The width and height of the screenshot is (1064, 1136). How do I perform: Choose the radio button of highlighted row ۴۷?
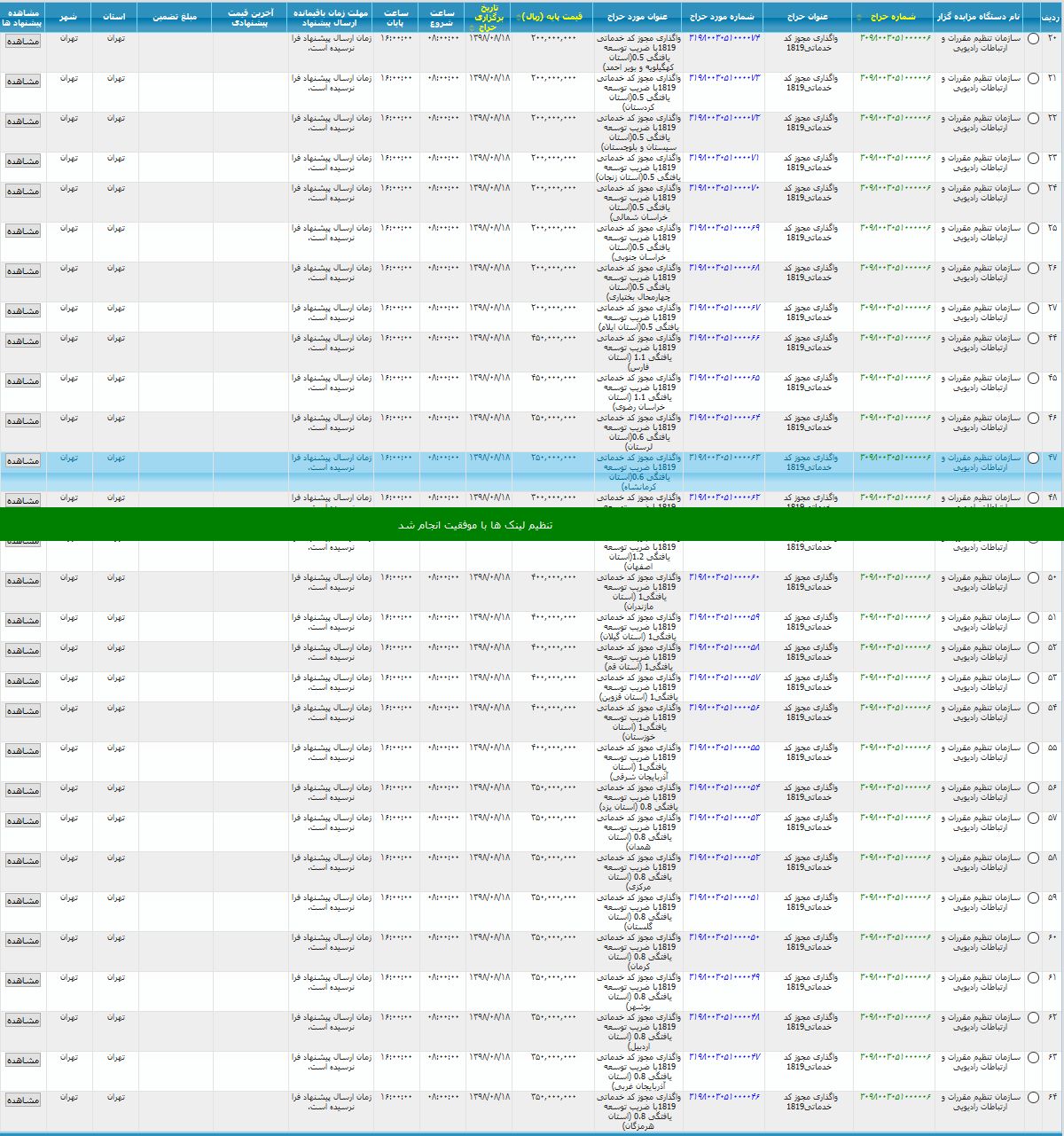click(x=1033, y=458)
